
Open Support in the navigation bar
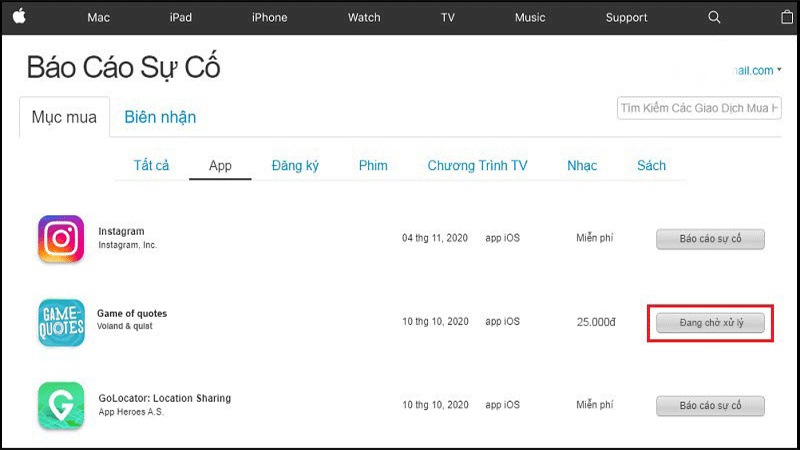626,17
